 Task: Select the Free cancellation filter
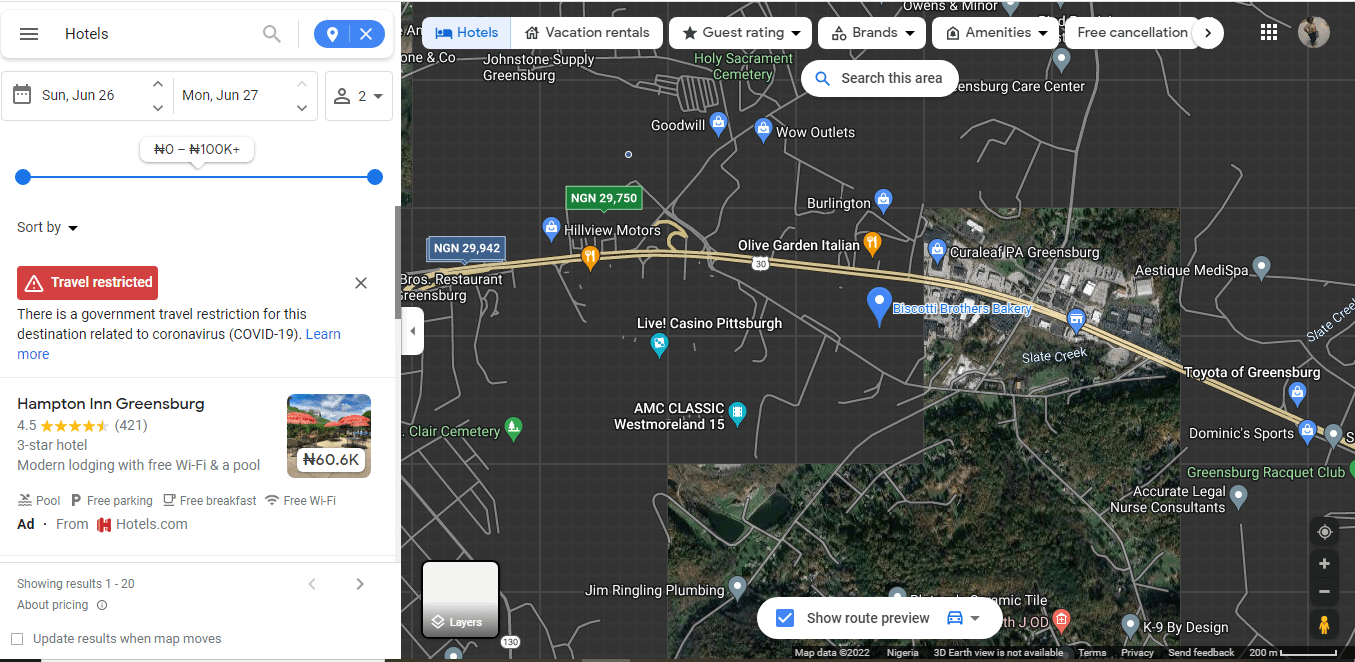click(x=1132, y=33)
